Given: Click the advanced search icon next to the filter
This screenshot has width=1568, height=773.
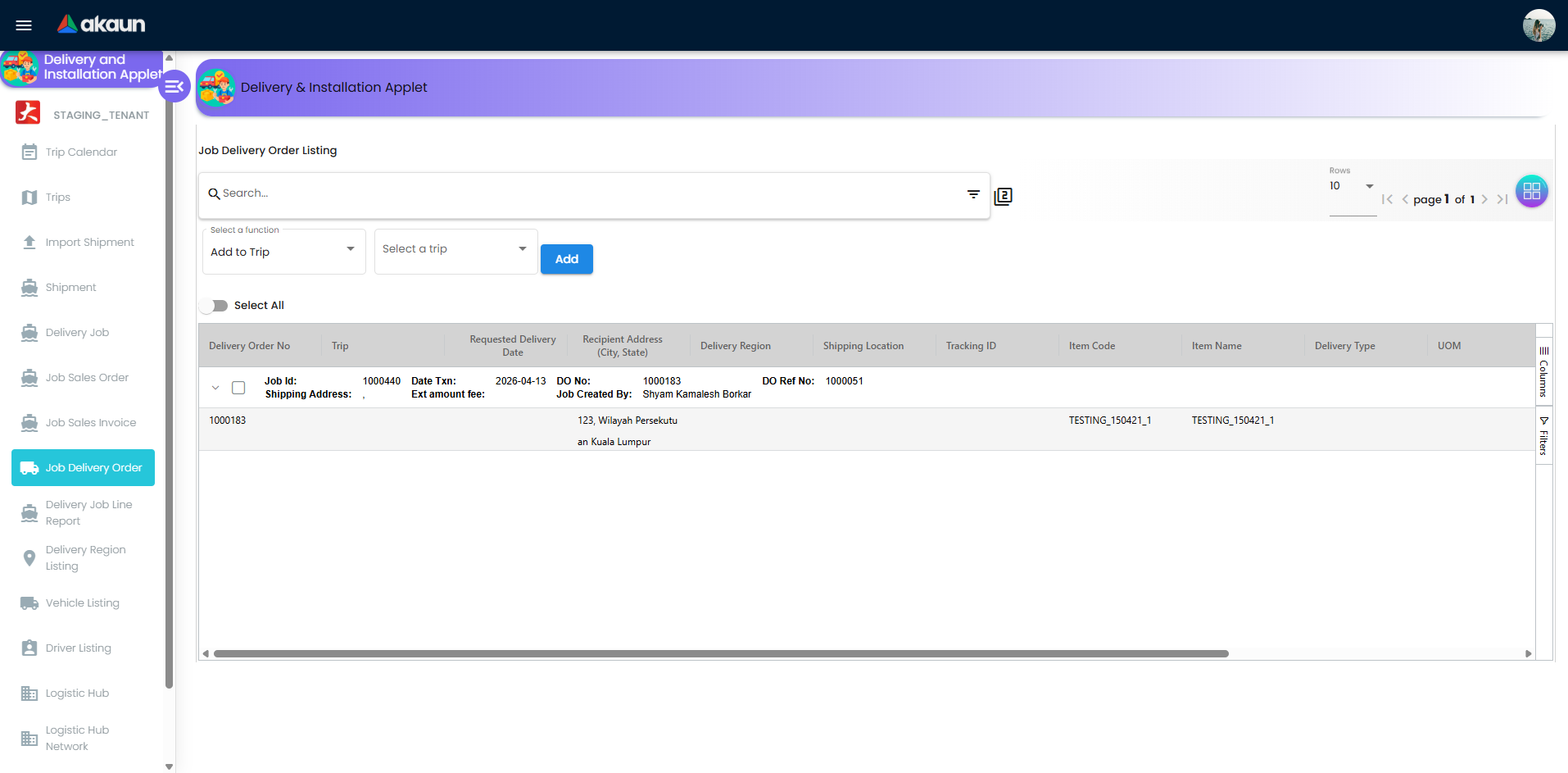Looking at the screenshot, I should tap(1003, 196).
